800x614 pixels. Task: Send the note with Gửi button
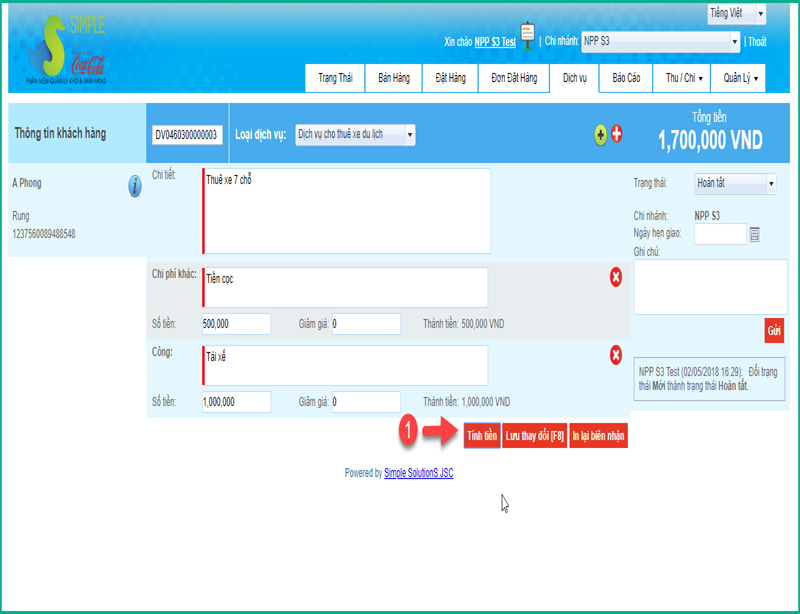point(774,329)
